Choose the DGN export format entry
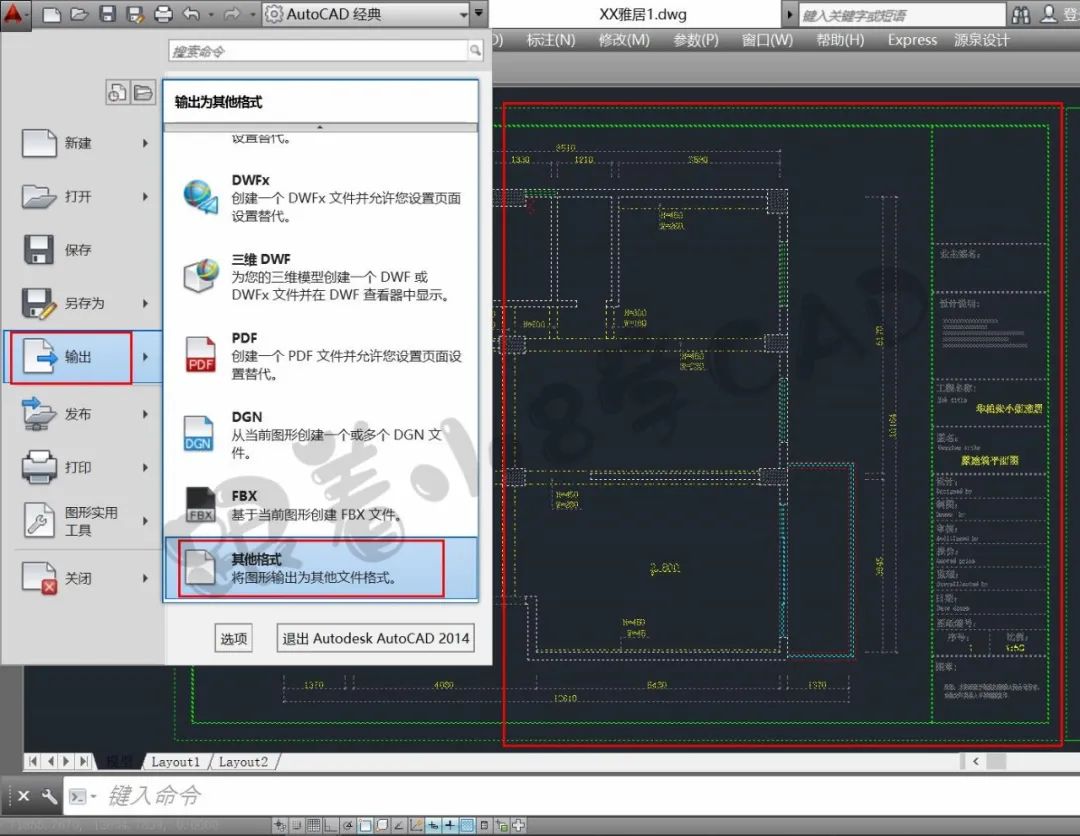This screenshot has height=836, width=1080. tap(321, 435)
